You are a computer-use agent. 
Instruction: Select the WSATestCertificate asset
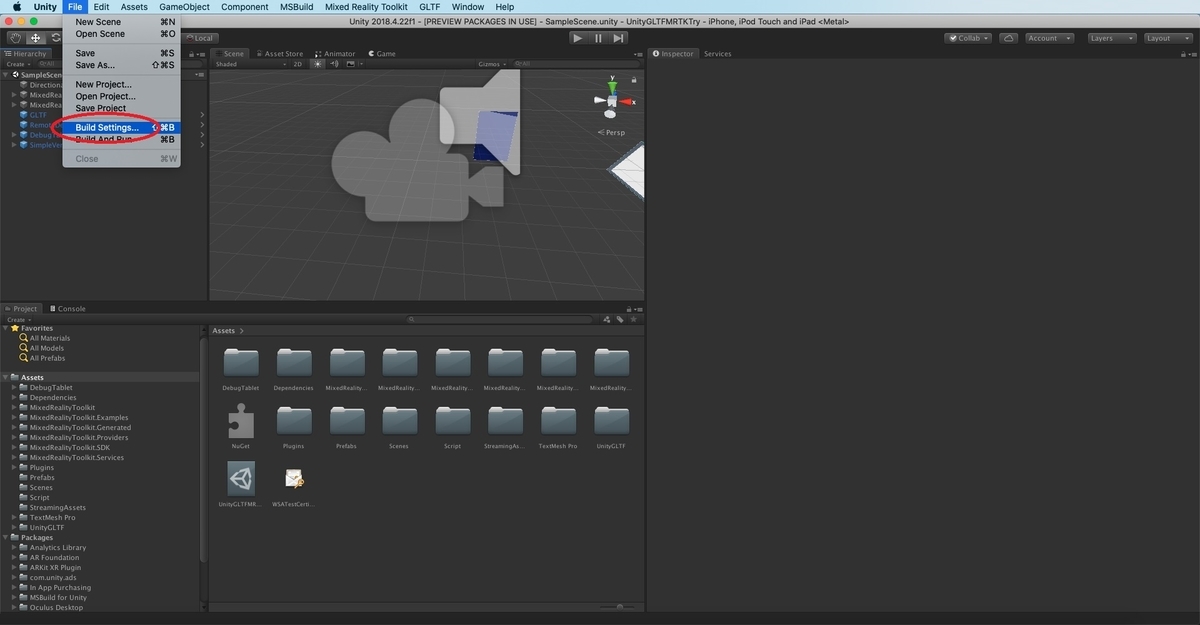coord(294,478)
